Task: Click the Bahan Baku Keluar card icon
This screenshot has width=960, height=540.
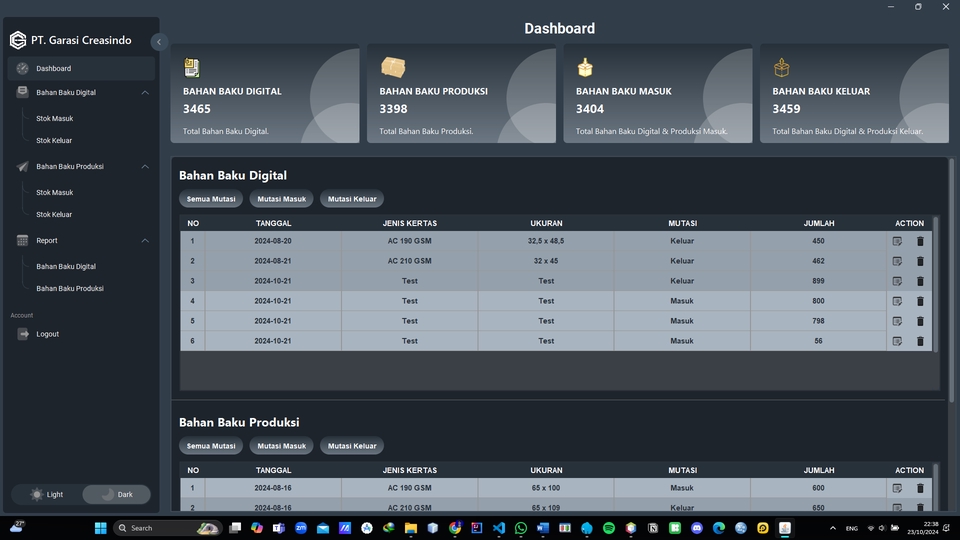Action: point(781,67)
